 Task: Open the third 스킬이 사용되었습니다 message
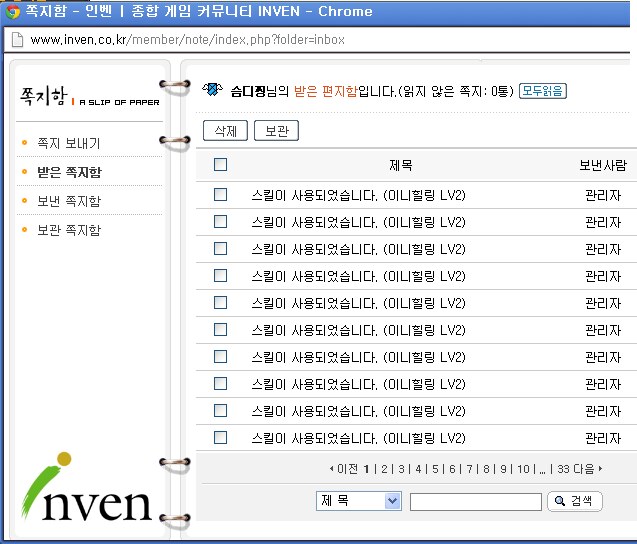coord(358,249)
